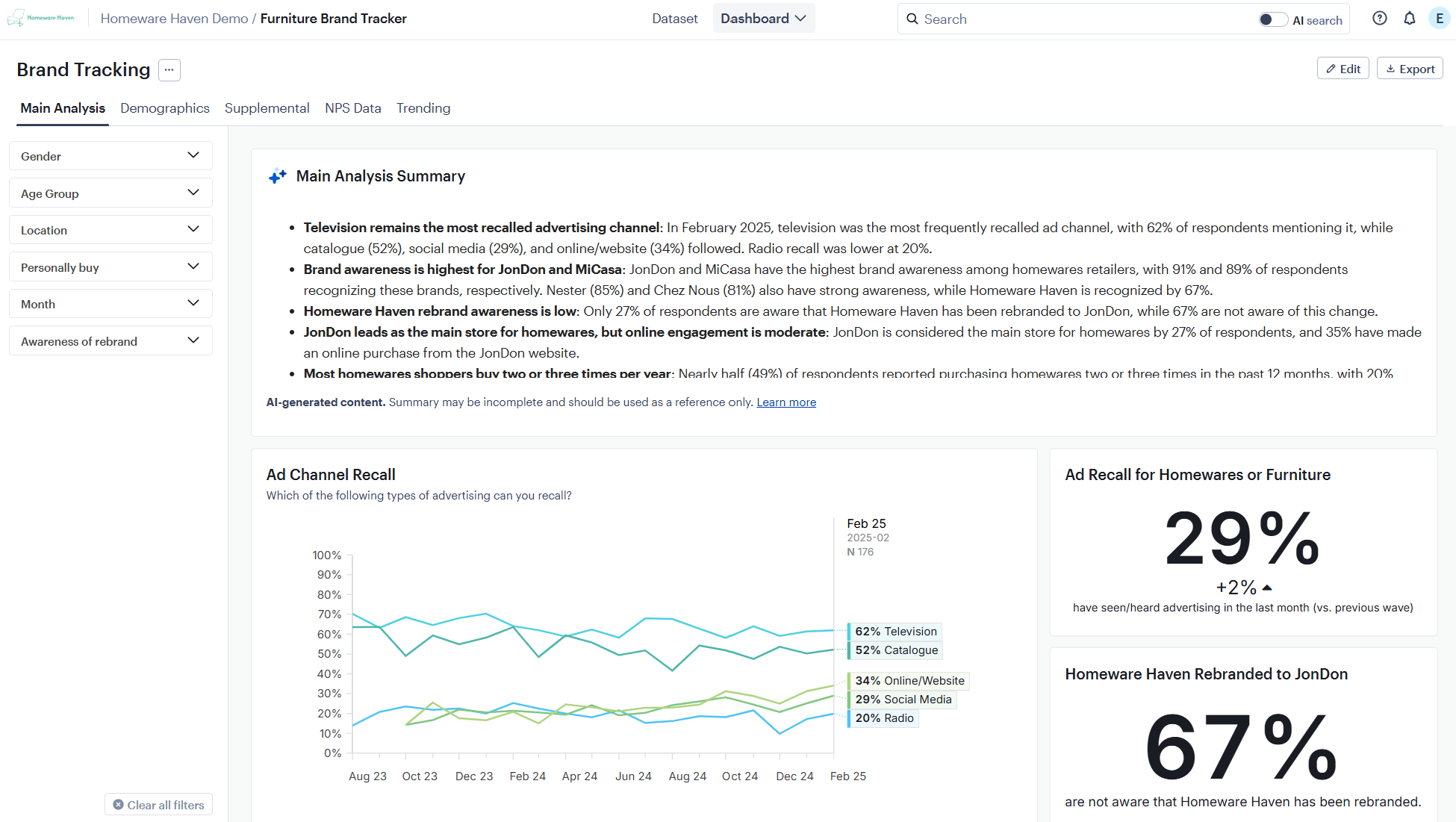1456x822 pixels.
Task: Click the Homeware Haven logo
Action: pyautogui.click(x=41, y=18)
